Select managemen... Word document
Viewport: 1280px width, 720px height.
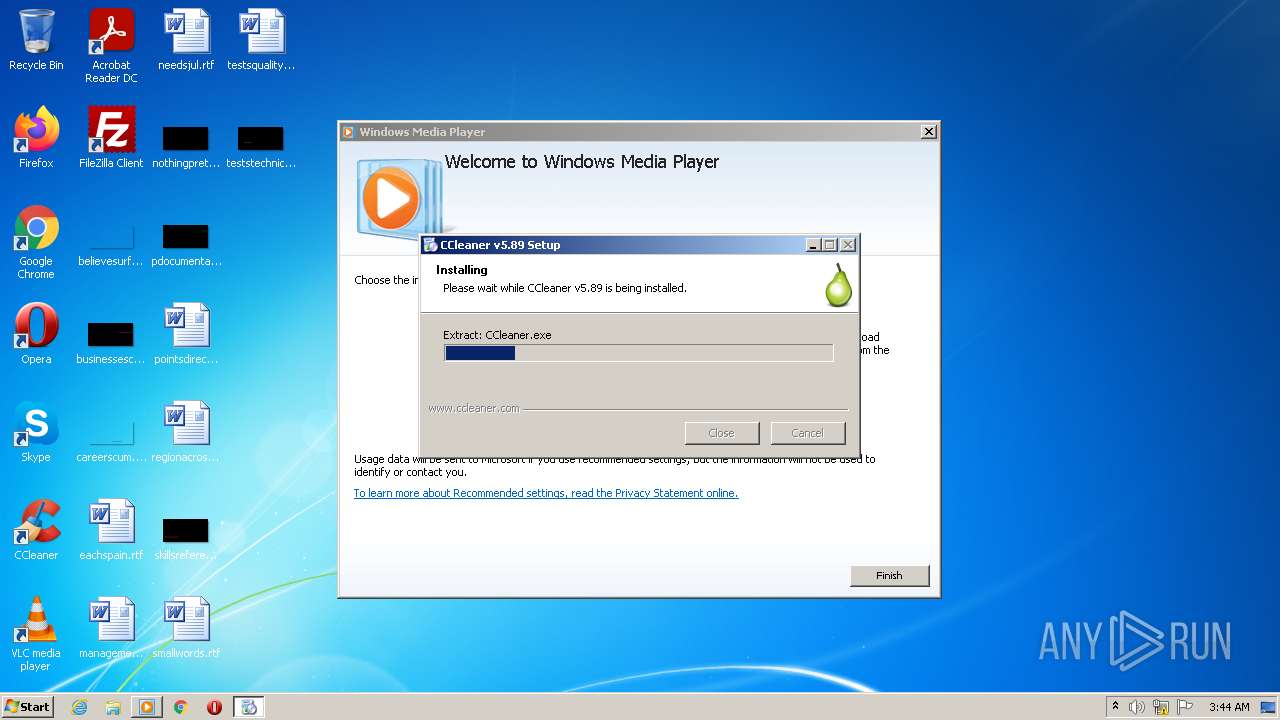pyautogui.click(x=111, y=628)
